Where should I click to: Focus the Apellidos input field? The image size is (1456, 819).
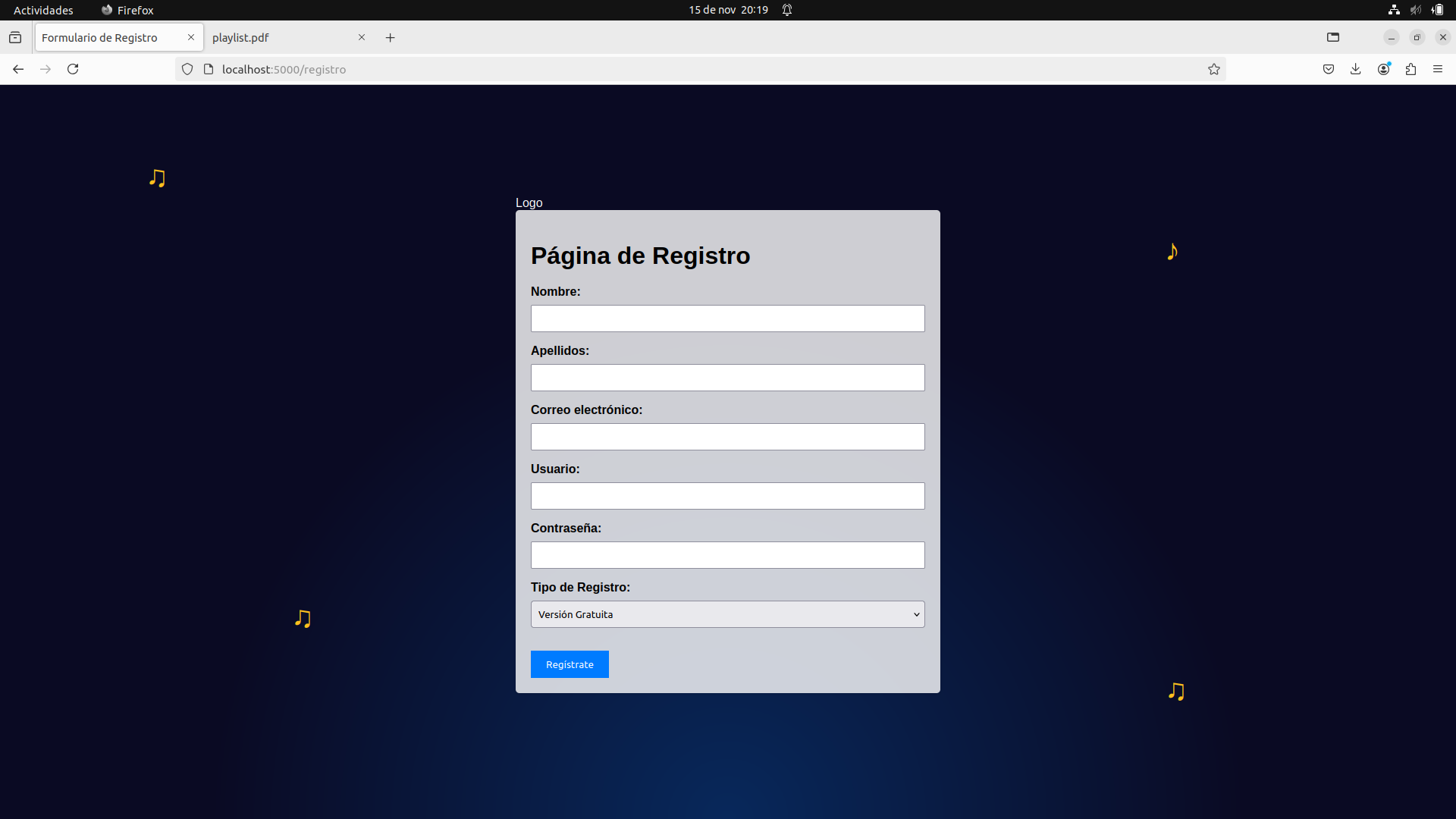pos(728,378)
